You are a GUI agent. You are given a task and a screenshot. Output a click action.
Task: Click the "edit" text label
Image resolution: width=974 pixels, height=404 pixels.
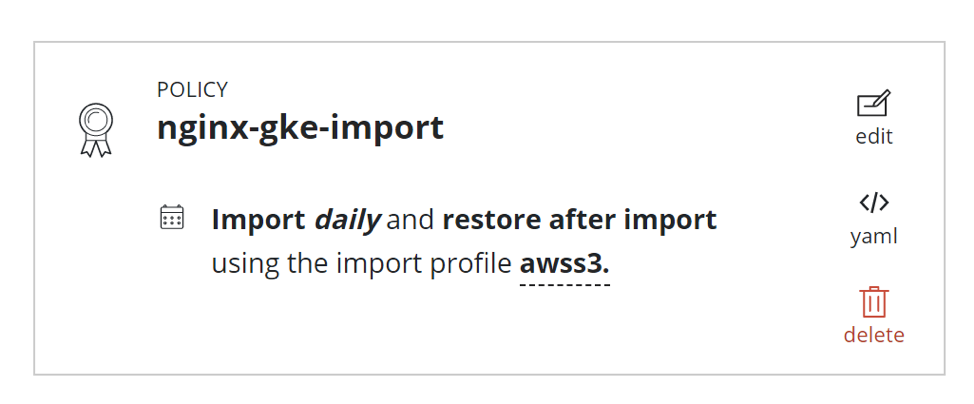(x=874, y=136)
